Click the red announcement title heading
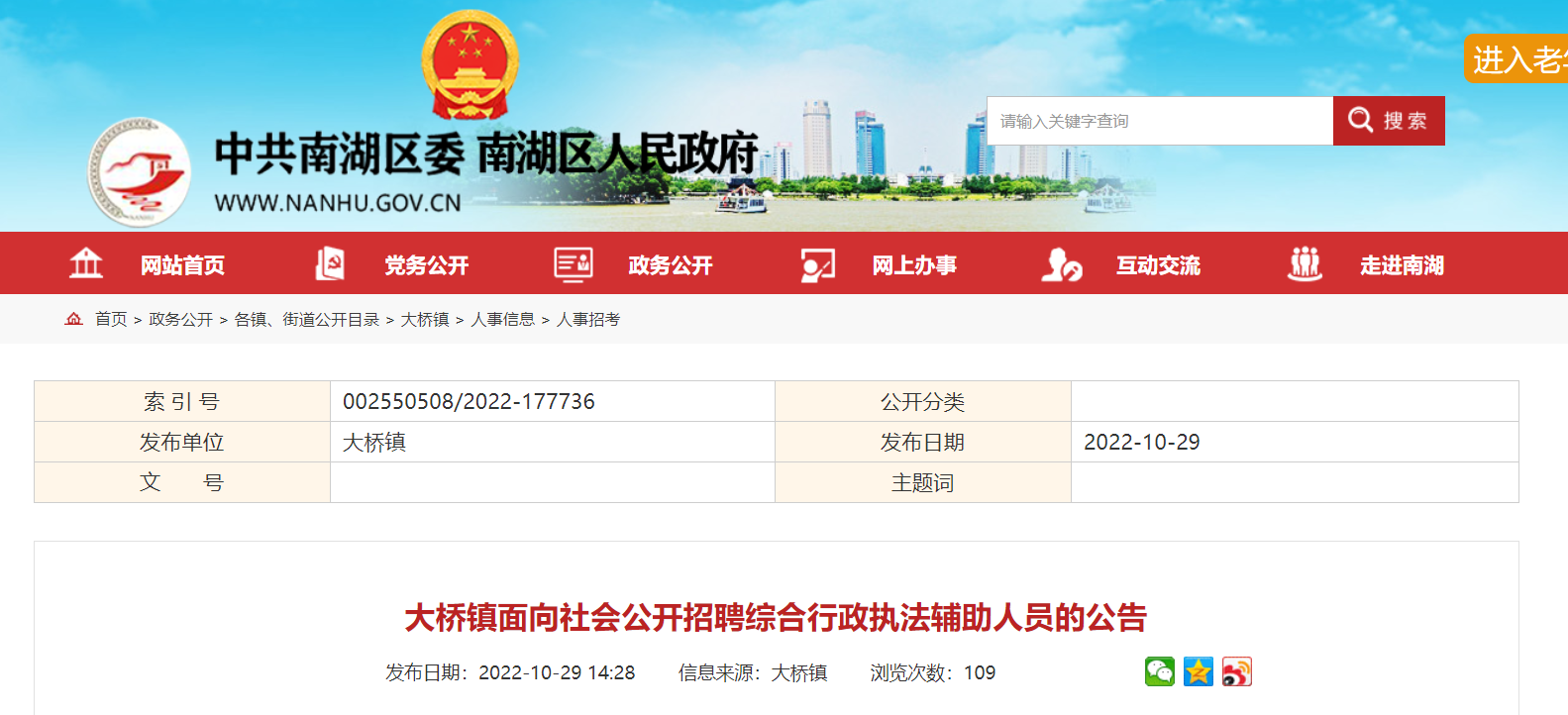This screenshot has height=715, width=1568. click(x=776, y=618)
